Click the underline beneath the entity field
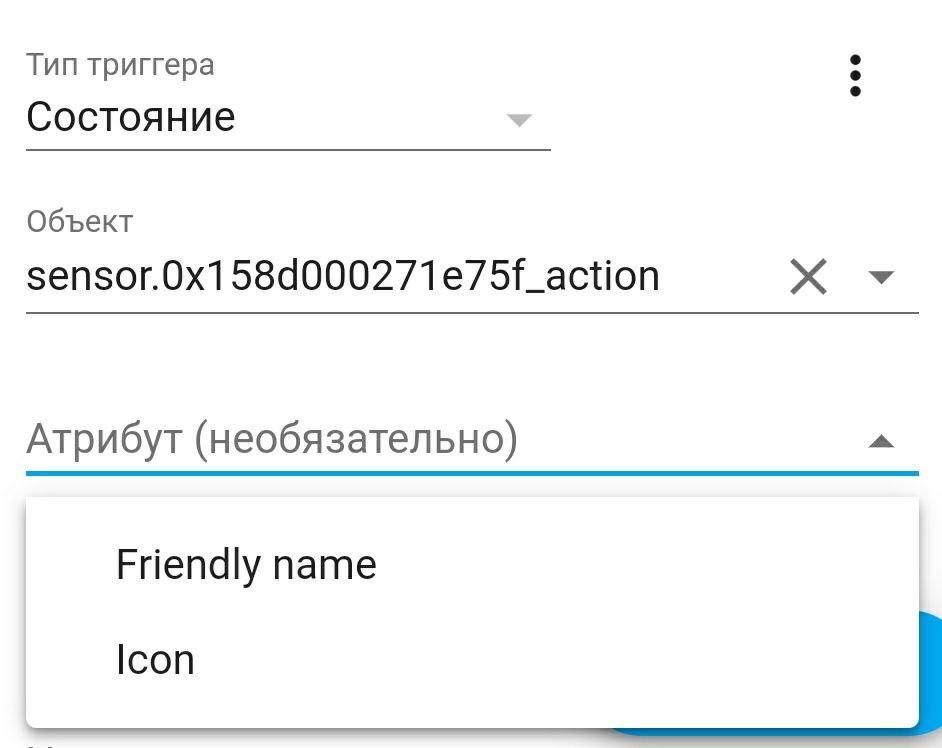Screen dimensions: 942x748 point(472,313)
